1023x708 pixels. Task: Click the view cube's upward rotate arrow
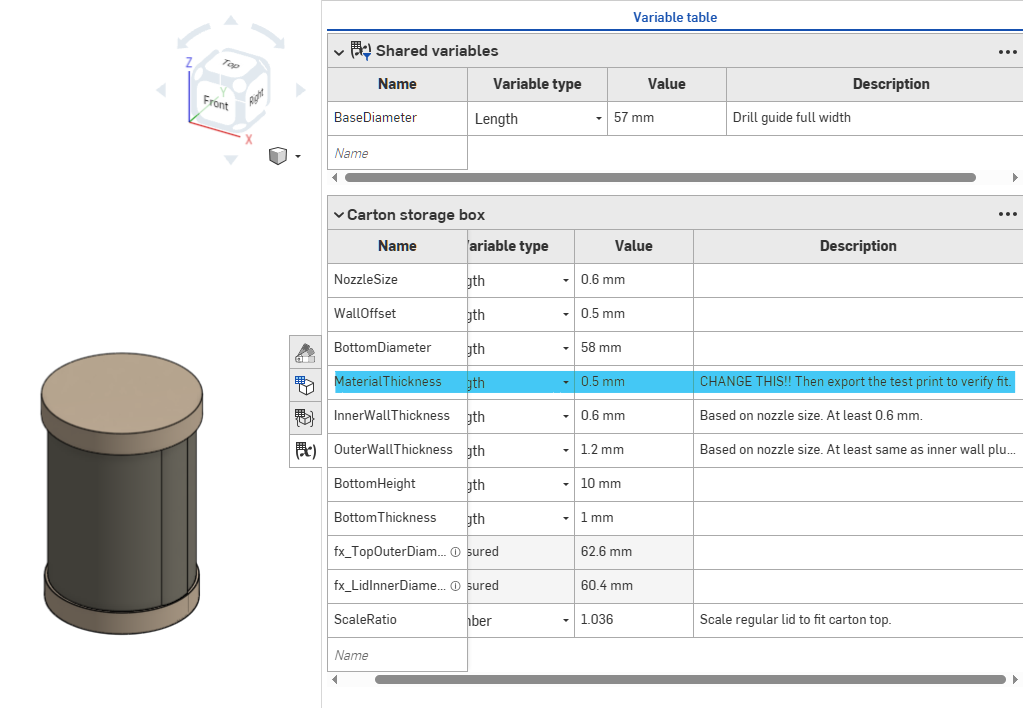pos(231,21)
